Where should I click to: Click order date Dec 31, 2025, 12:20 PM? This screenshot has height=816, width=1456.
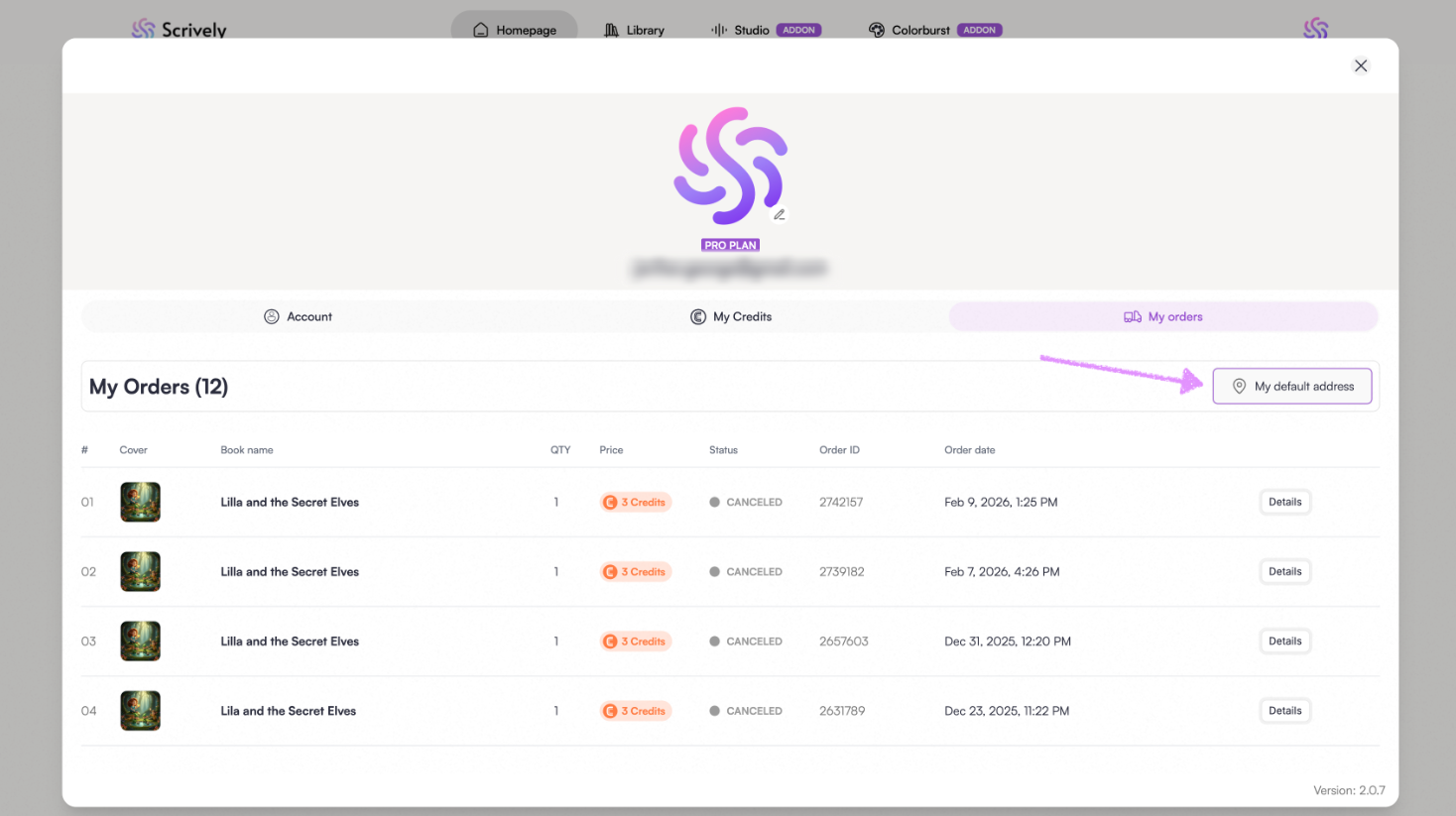point(1008,641)
